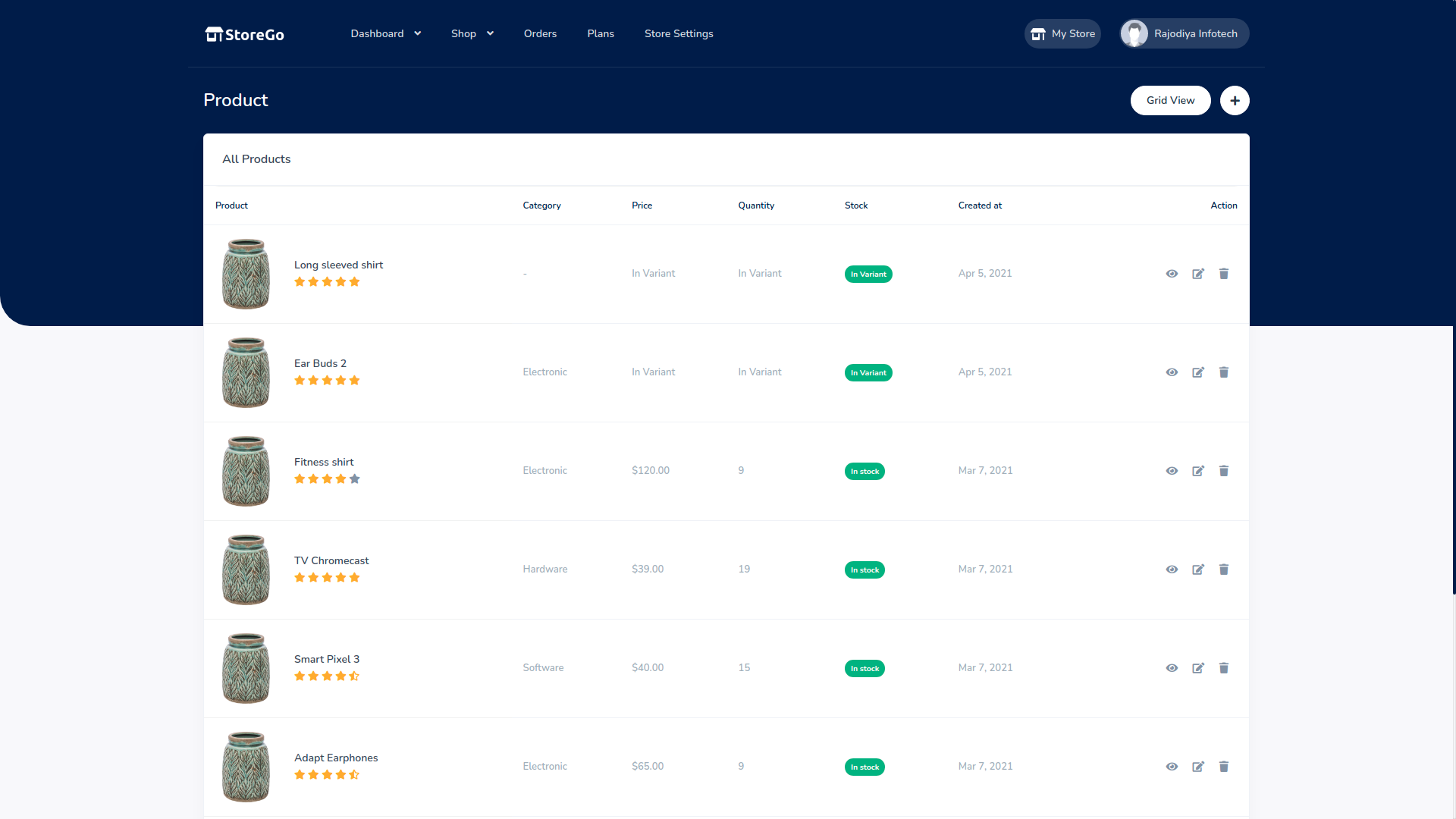This screenshot has width=1456, height=819.
Task: View the Long sleeved shirt product
Action: [1172, 274]
